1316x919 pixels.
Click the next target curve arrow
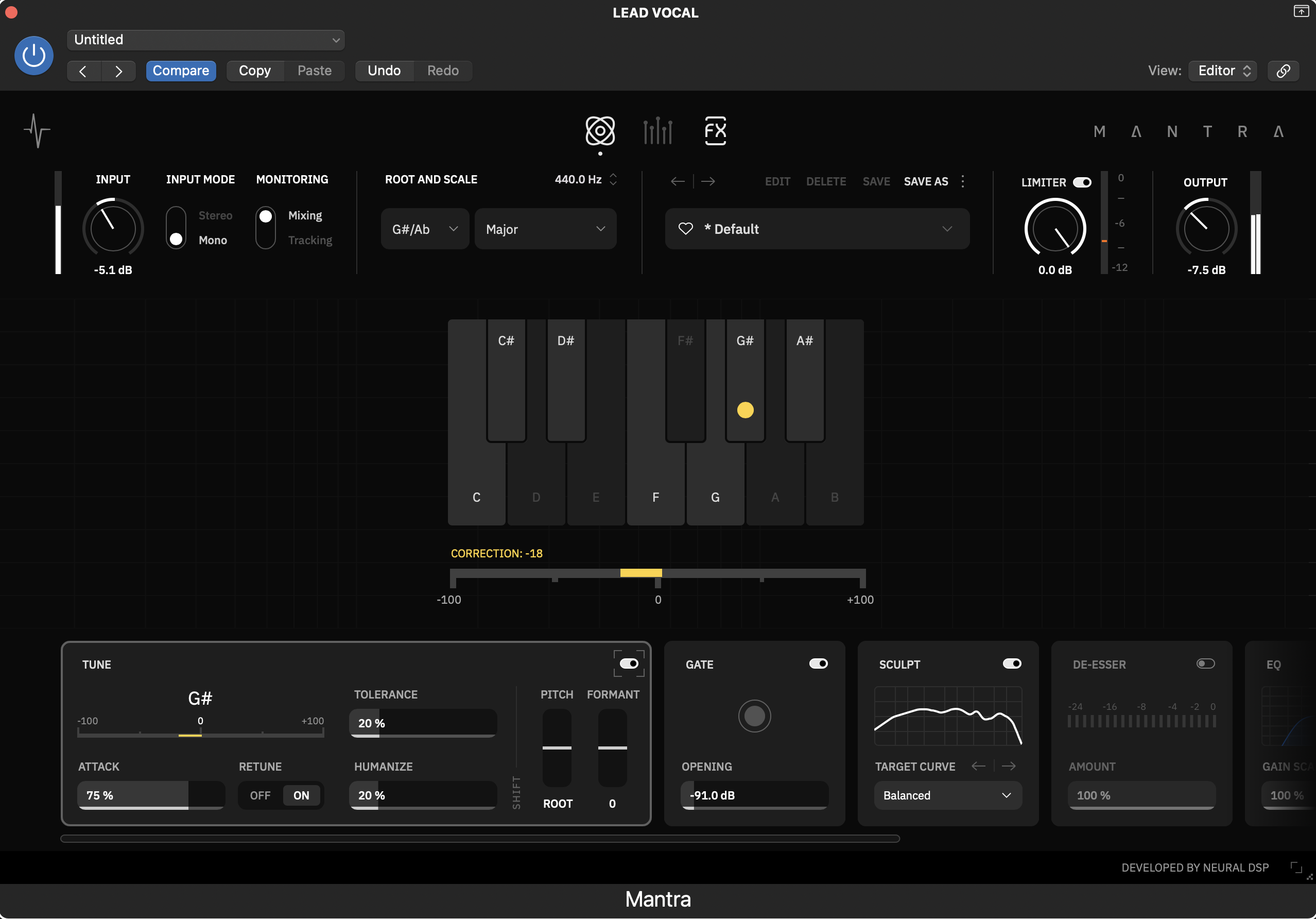click(1009, 766)
